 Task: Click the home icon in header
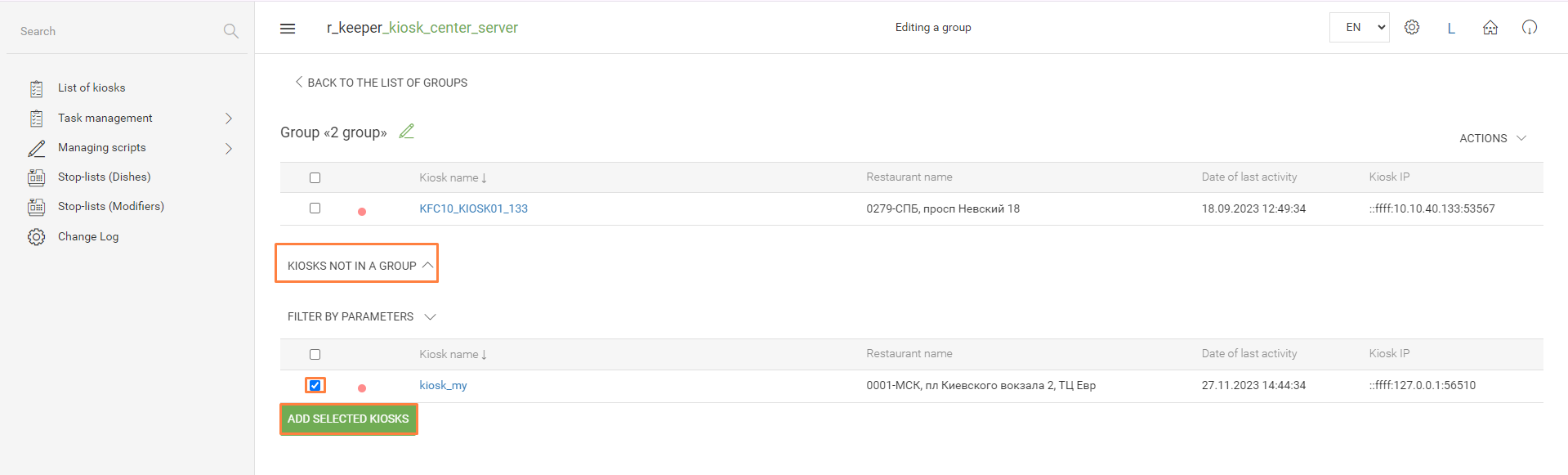[1490, 28]
